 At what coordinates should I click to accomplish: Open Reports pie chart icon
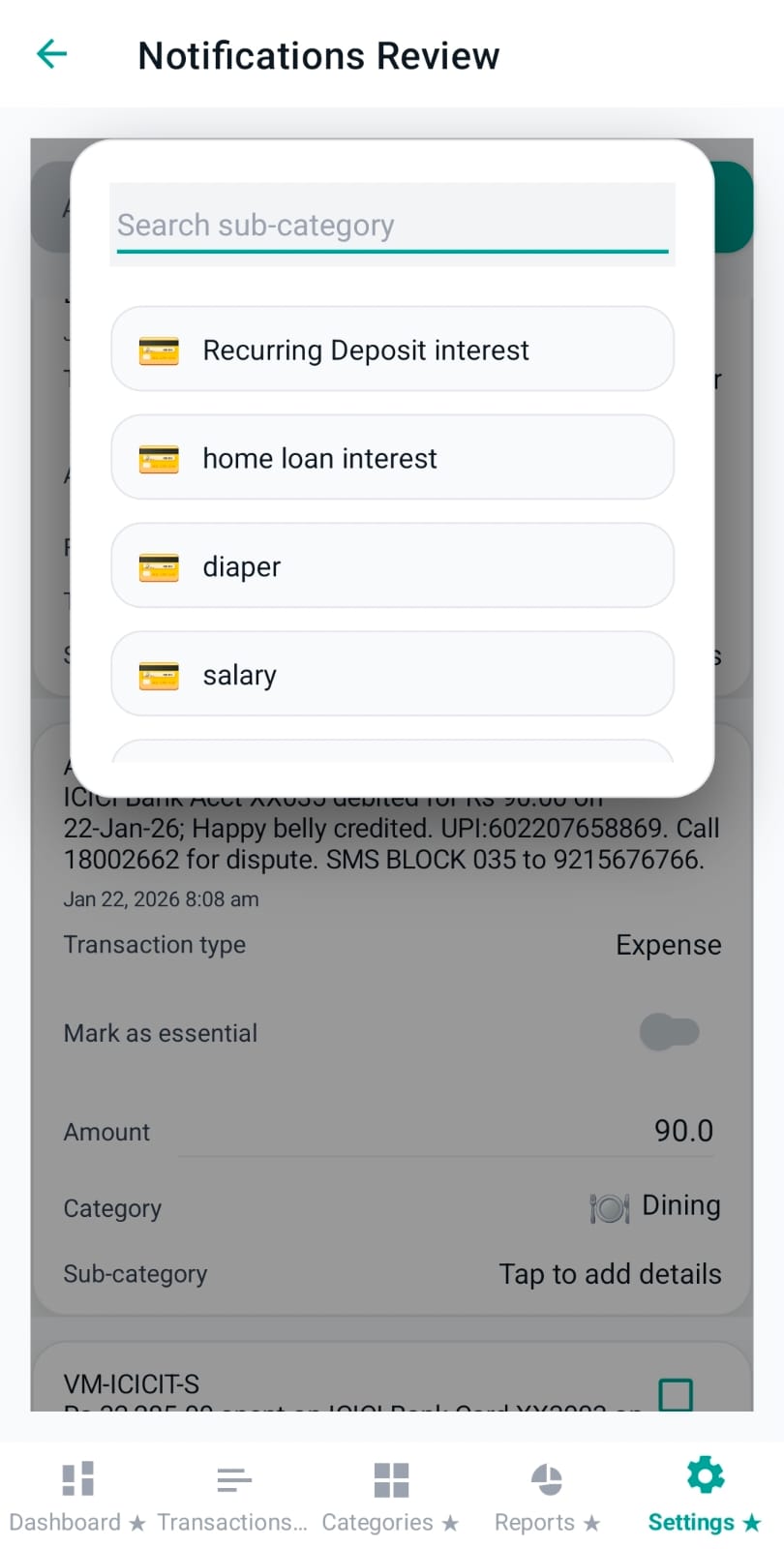coord(547,1480)
